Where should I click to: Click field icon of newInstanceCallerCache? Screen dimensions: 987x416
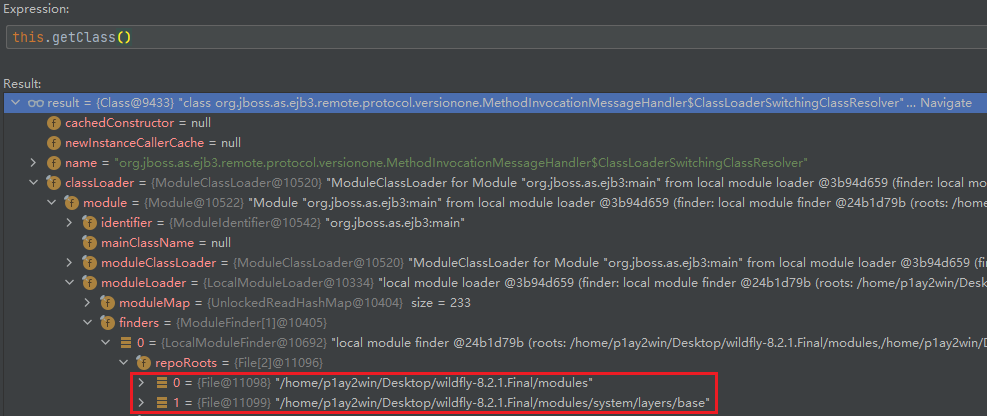point(54,143)
